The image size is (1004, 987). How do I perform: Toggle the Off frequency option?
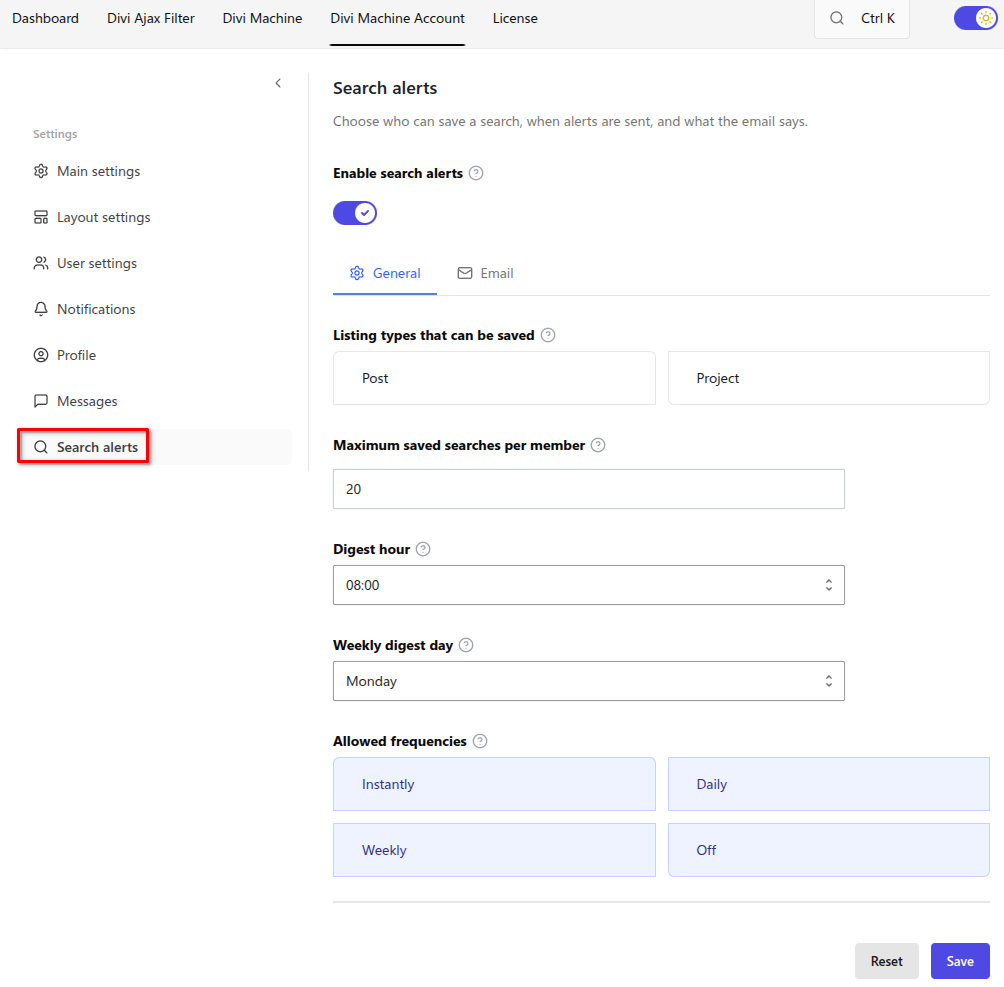tap(829, 850)
